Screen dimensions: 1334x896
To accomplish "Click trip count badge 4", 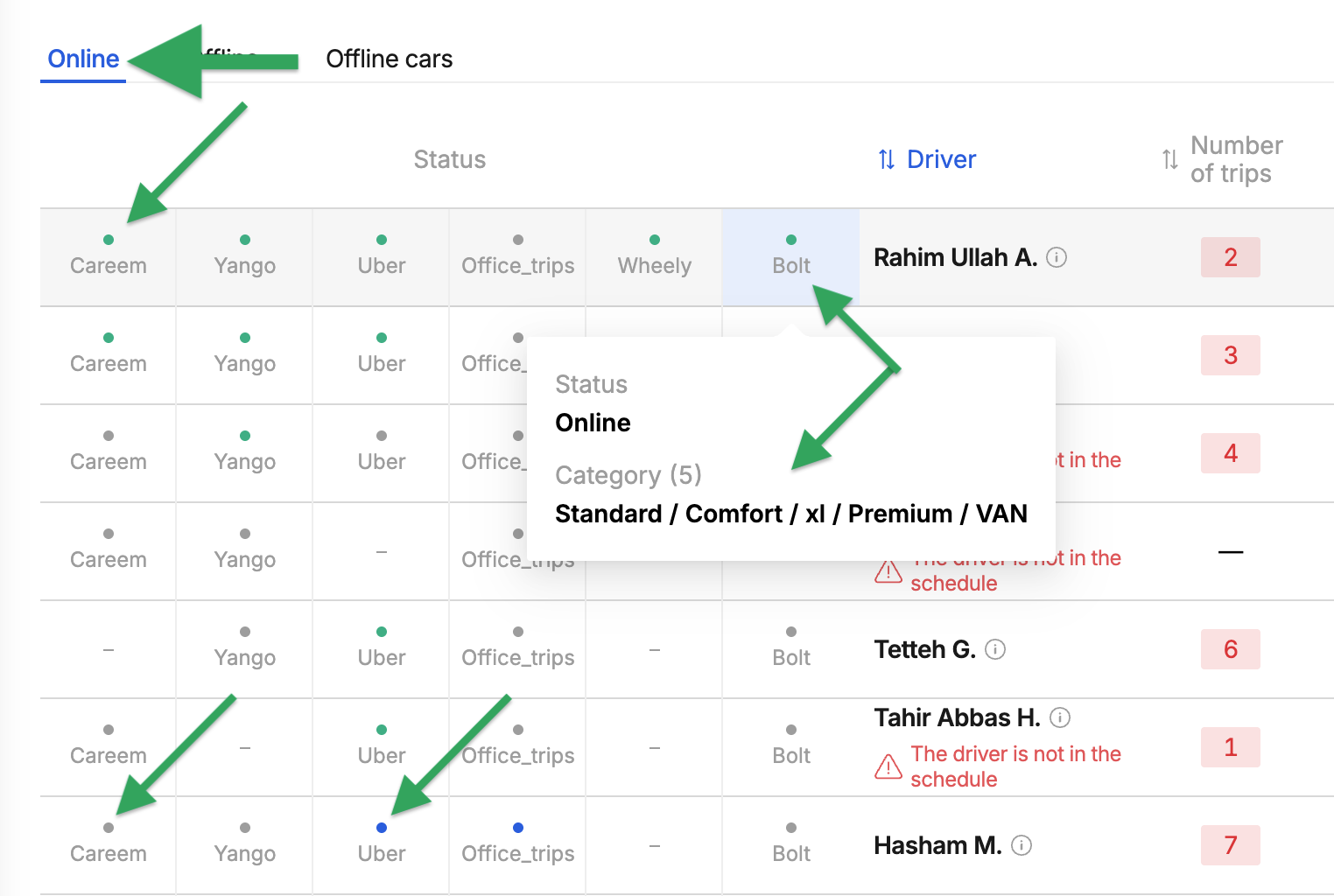I will (x=1231, y=453).
